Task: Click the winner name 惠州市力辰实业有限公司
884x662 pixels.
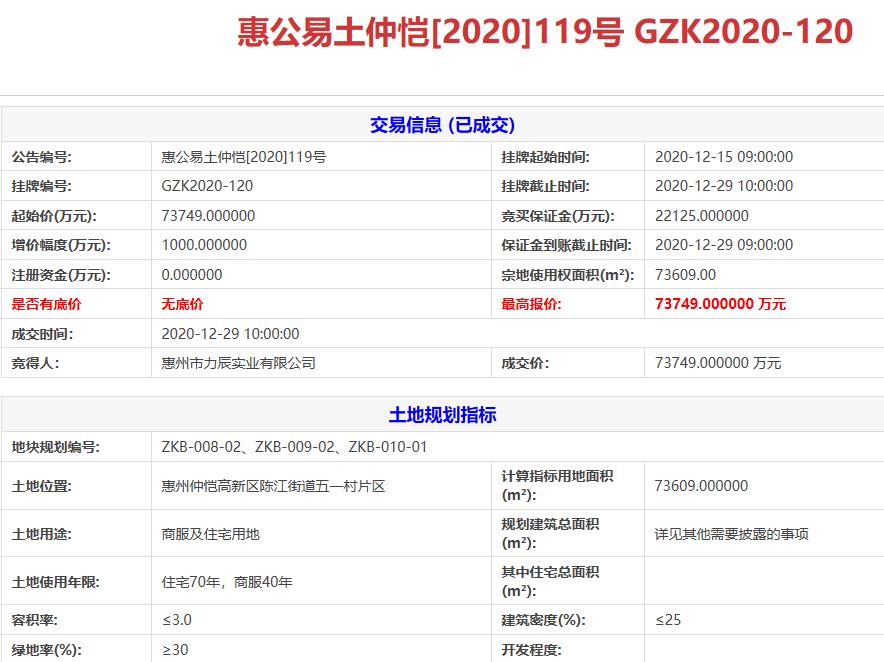Action: pyautogui.click(x=239, y=363)
